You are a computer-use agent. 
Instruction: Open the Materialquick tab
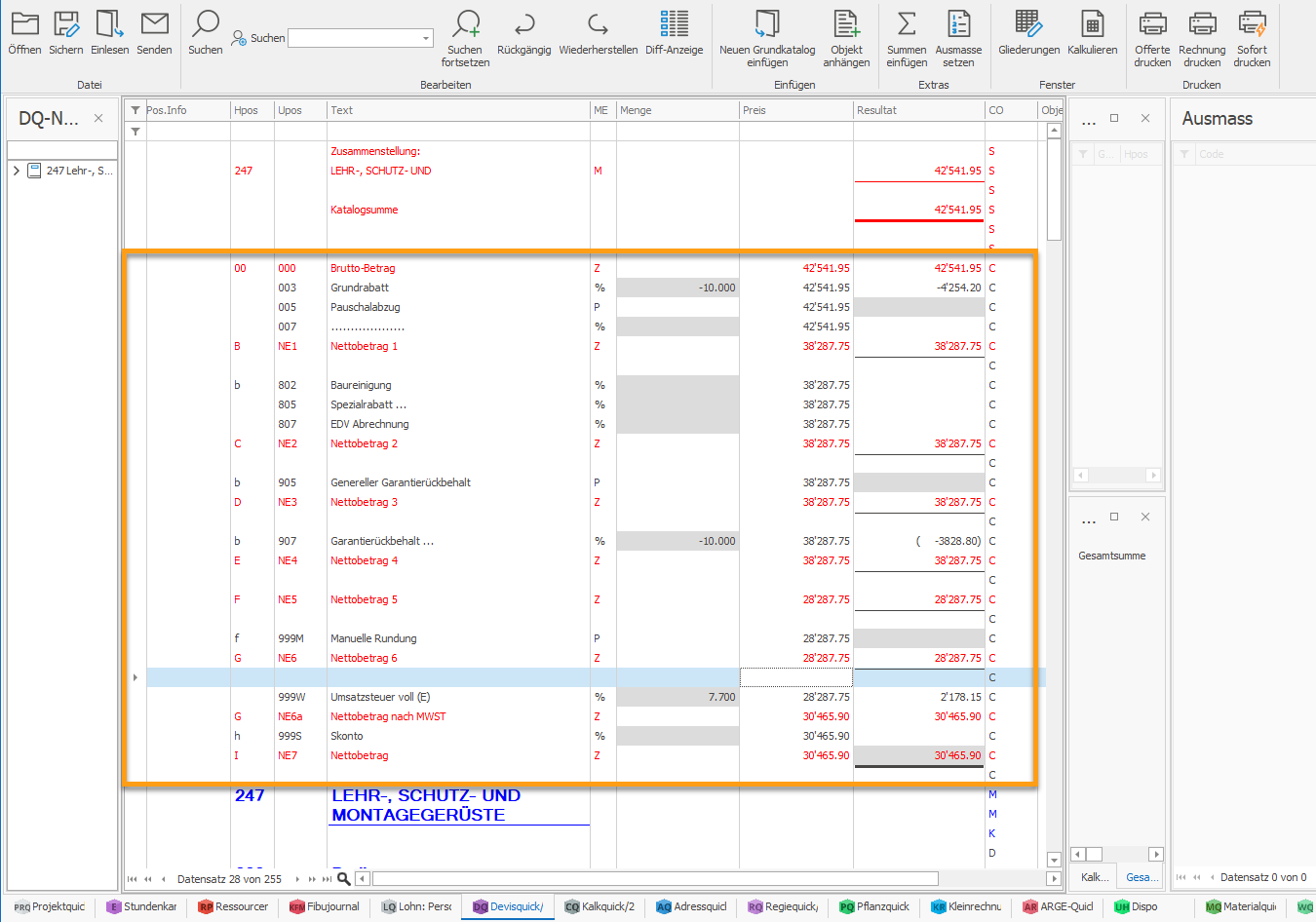(x=1241, y=906)
